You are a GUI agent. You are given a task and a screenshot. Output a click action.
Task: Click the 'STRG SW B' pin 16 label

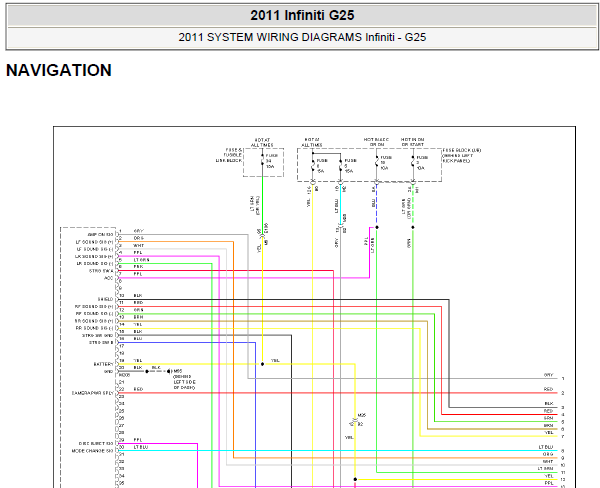coord(101,343)
